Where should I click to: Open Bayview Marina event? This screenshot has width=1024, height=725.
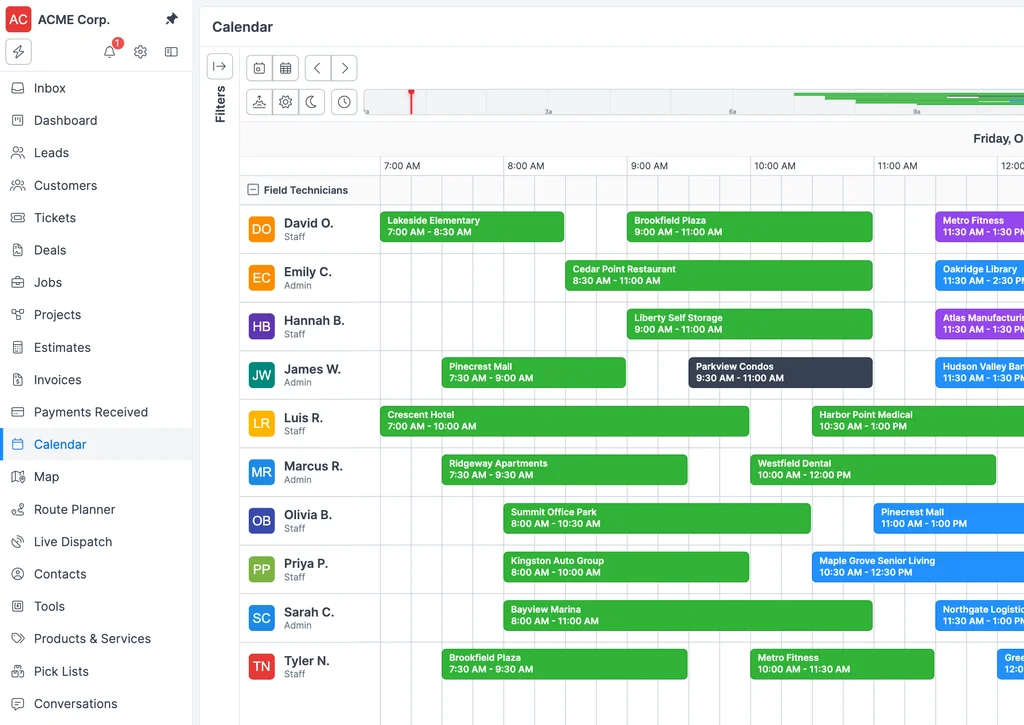tap(688, 615)
